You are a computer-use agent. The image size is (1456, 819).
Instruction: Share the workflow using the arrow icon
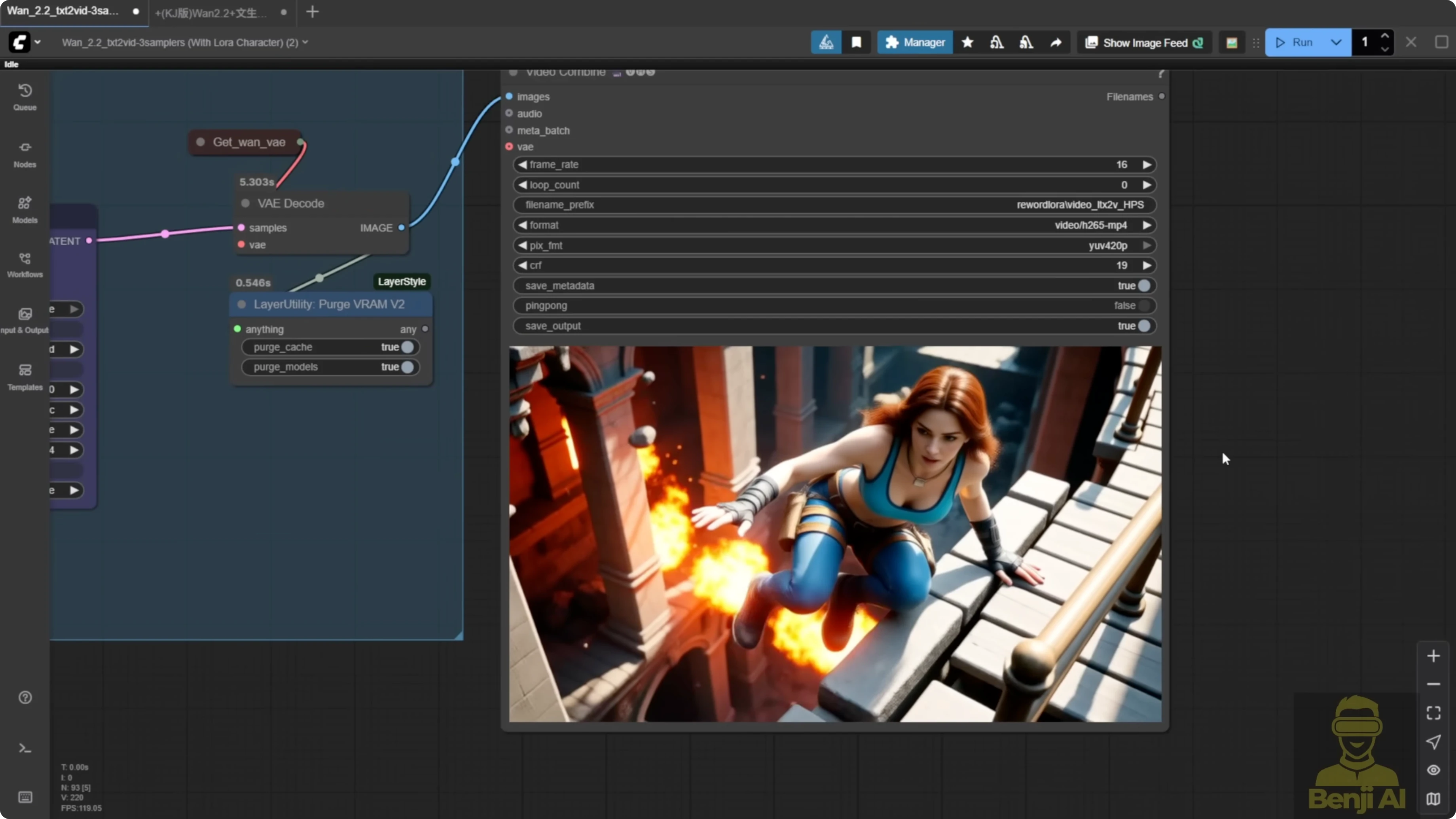[x=1056, y=42]
